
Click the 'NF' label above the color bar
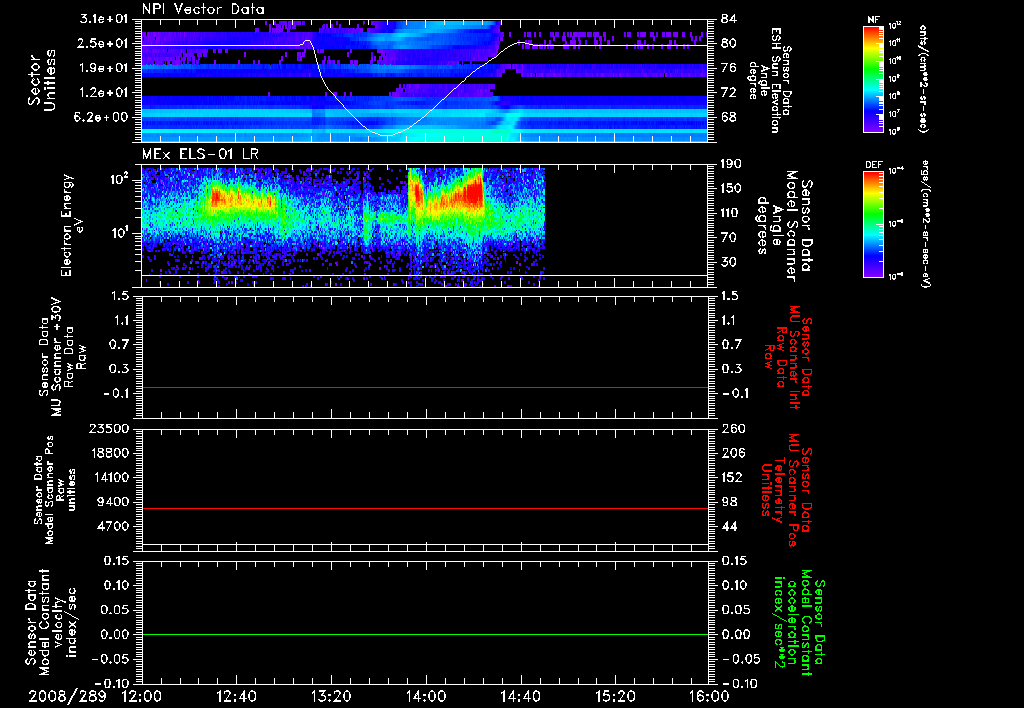click(x=874, y=20)
